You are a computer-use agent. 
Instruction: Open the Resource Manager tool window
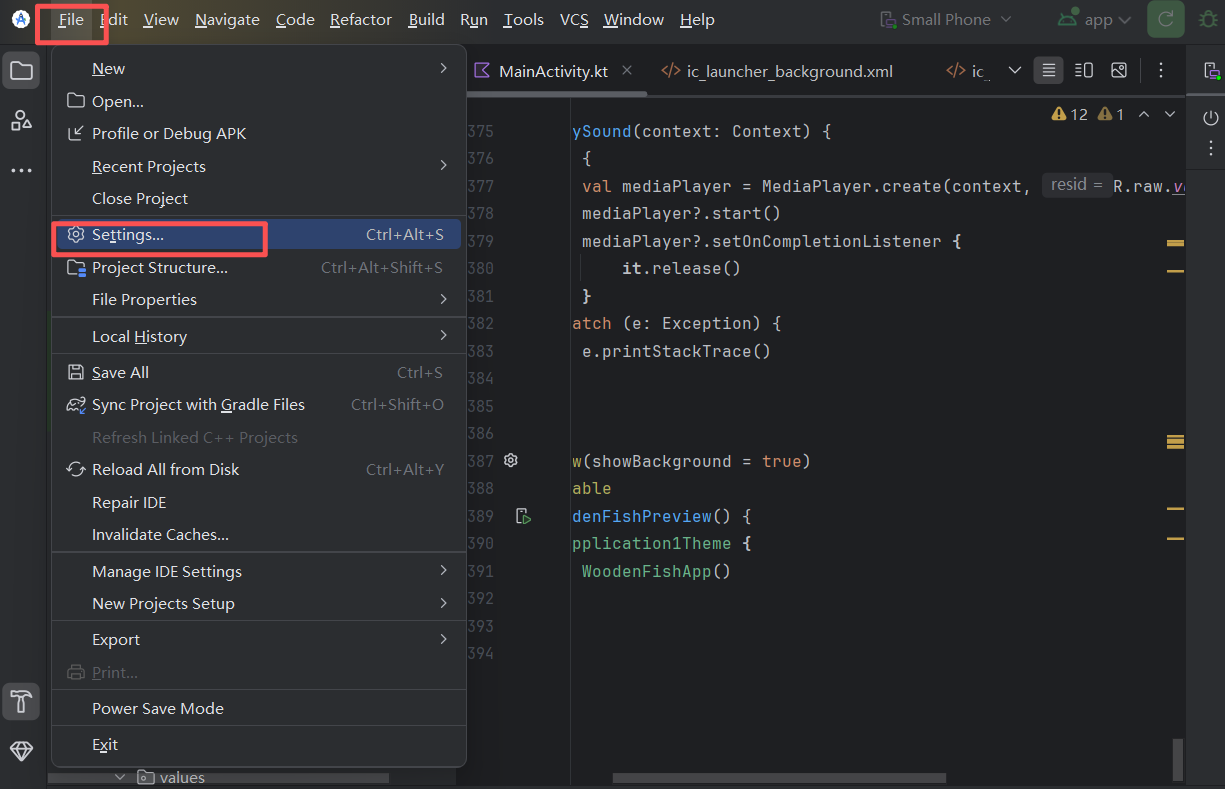(x=21, y=121)
